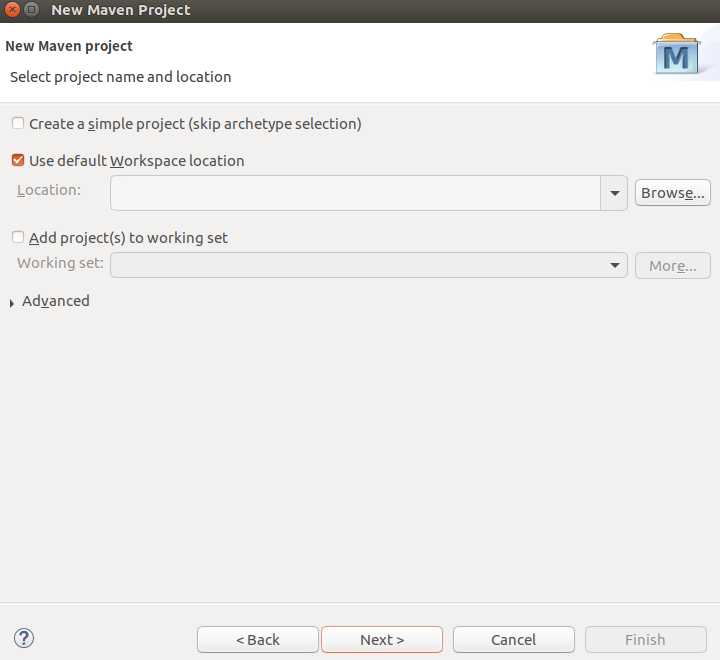Screen dimensions: 720x660
Task: Proceed with the Next > button
Action: (382, 639)
